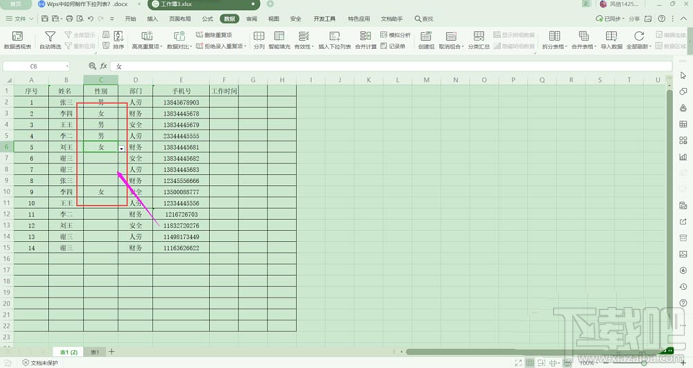Expand dropdown arrow beside 文件 menu
Viewport: 693px width, 368px height.
click(x=31, y=19)
